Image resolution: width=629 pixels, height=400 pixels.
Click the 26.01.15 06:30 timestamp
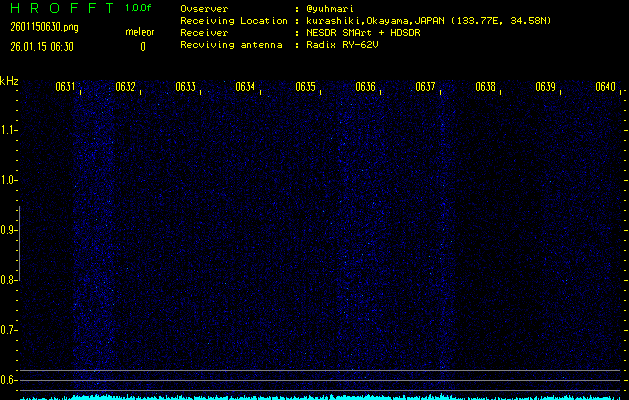[x=41, y=46]
